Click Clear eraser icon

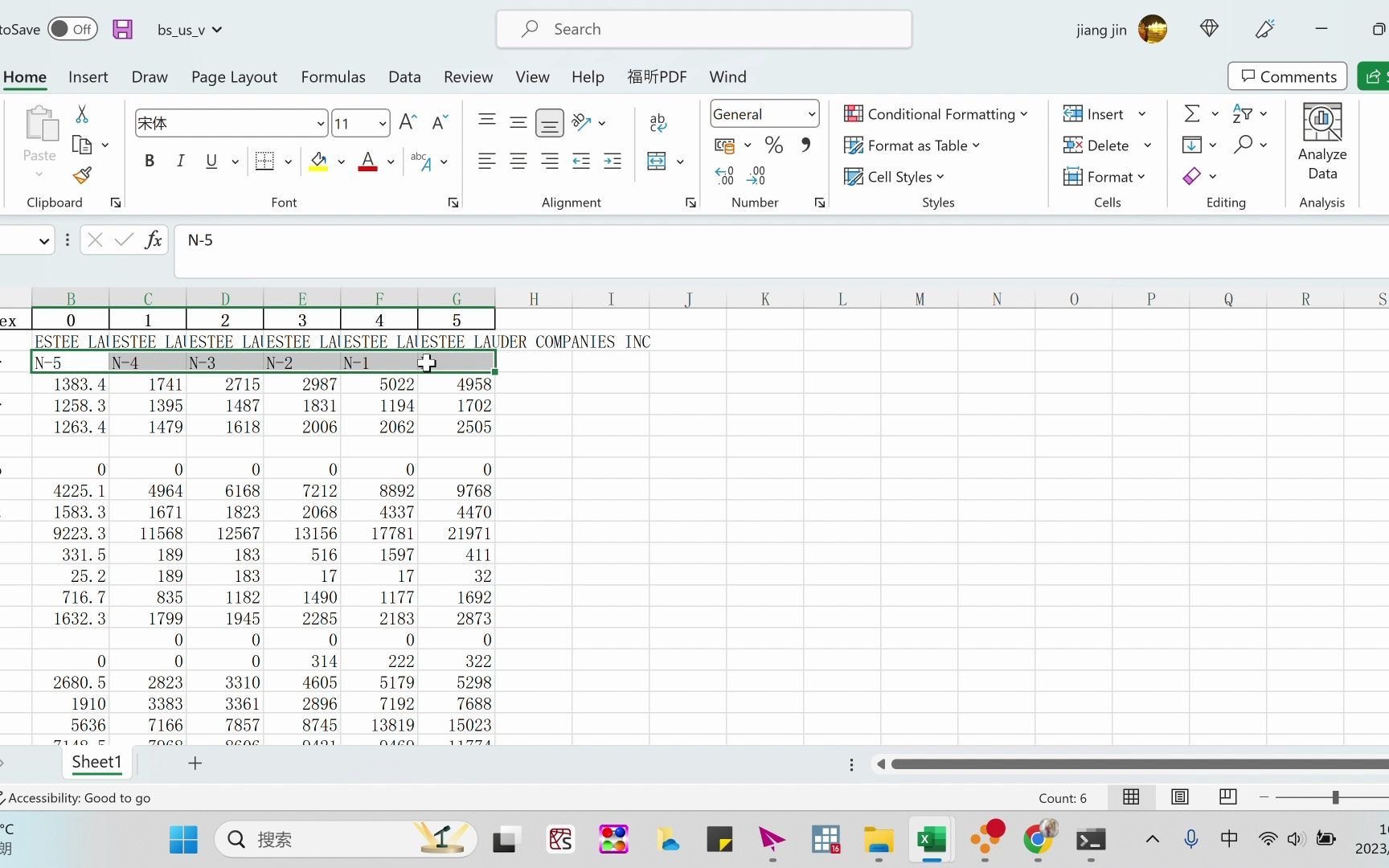[x=1192, y=176]
